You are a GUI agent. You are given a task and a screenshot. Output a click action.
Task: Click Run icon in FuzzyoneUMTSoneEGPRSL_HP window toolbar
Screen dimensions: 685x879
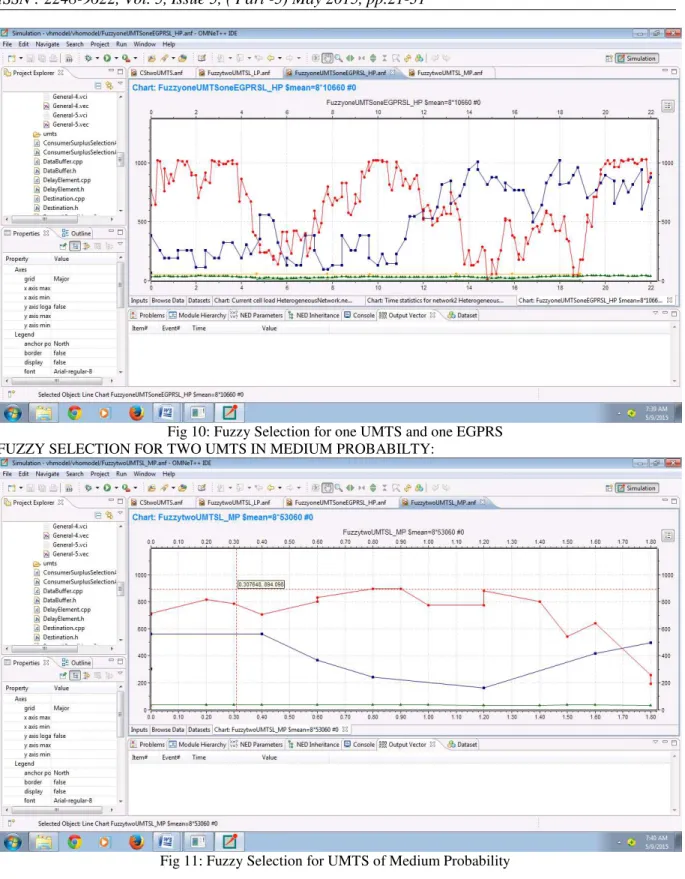click(106, 58)
